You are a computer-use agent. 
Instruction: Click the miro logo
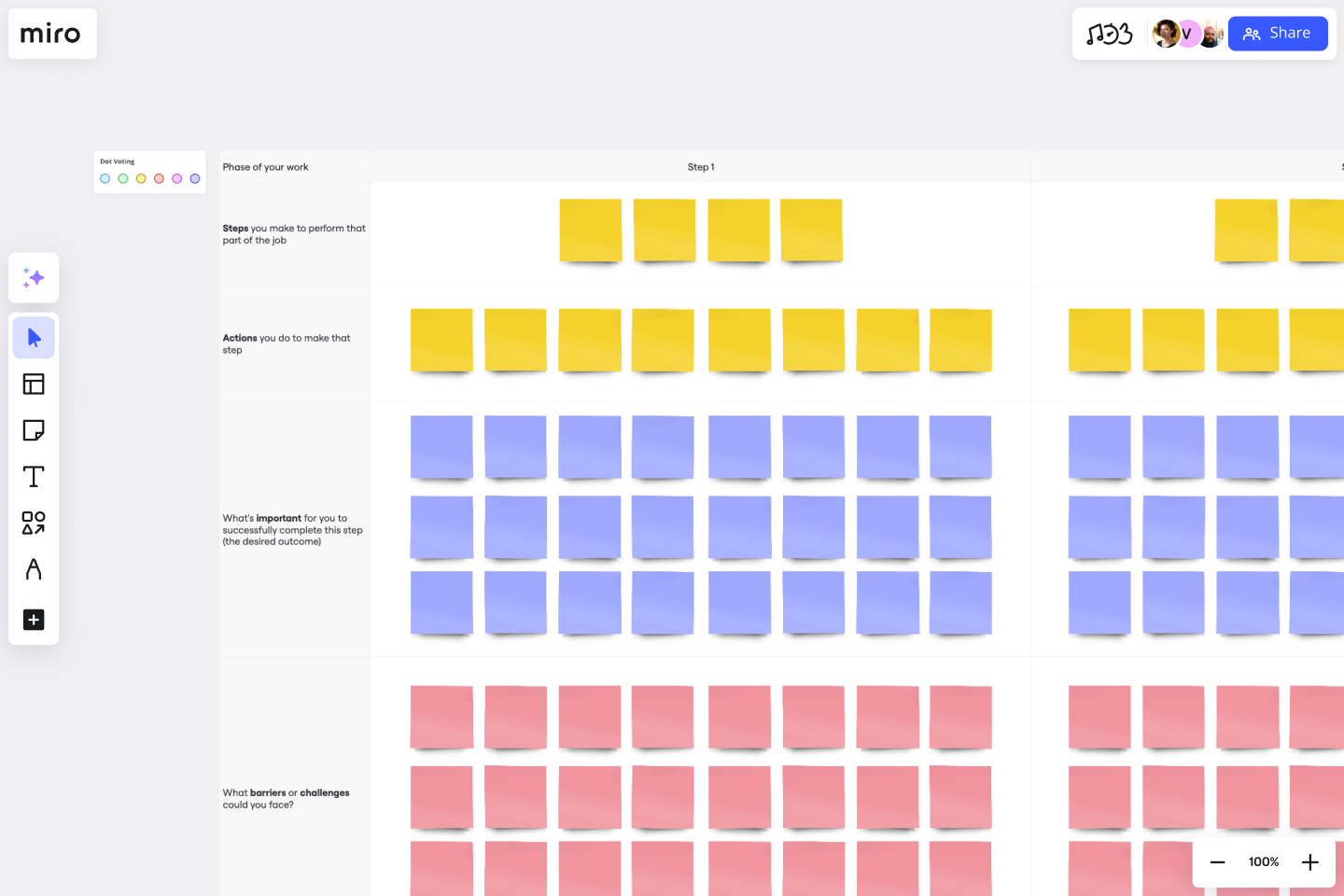point(52,34)
